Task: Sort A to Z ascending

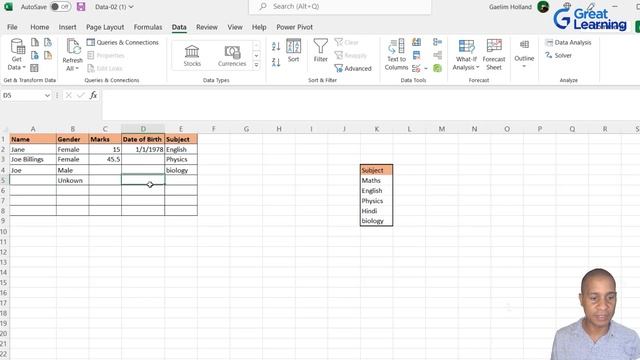Action: coord(276,46)
